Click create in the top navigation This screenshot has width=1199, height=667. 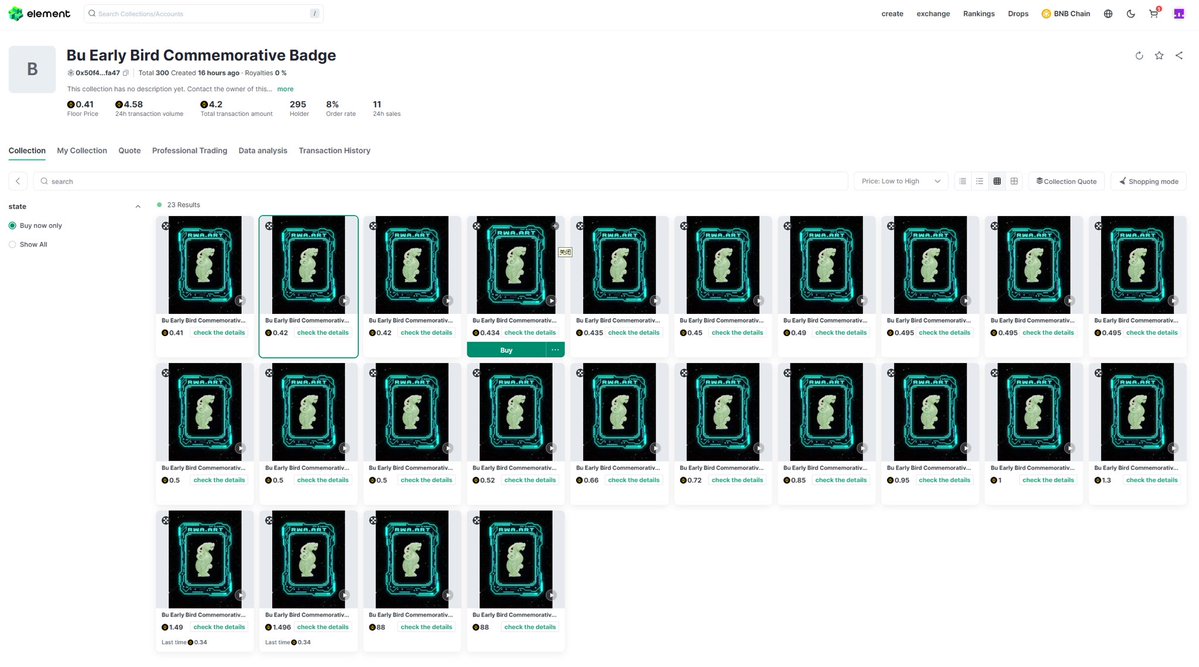[892, 14]
